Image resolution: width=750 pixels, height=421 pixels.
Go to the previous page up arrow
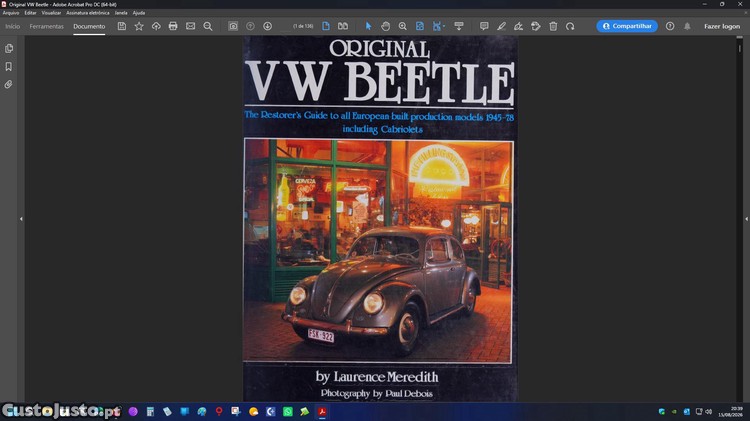coord(250,26)
